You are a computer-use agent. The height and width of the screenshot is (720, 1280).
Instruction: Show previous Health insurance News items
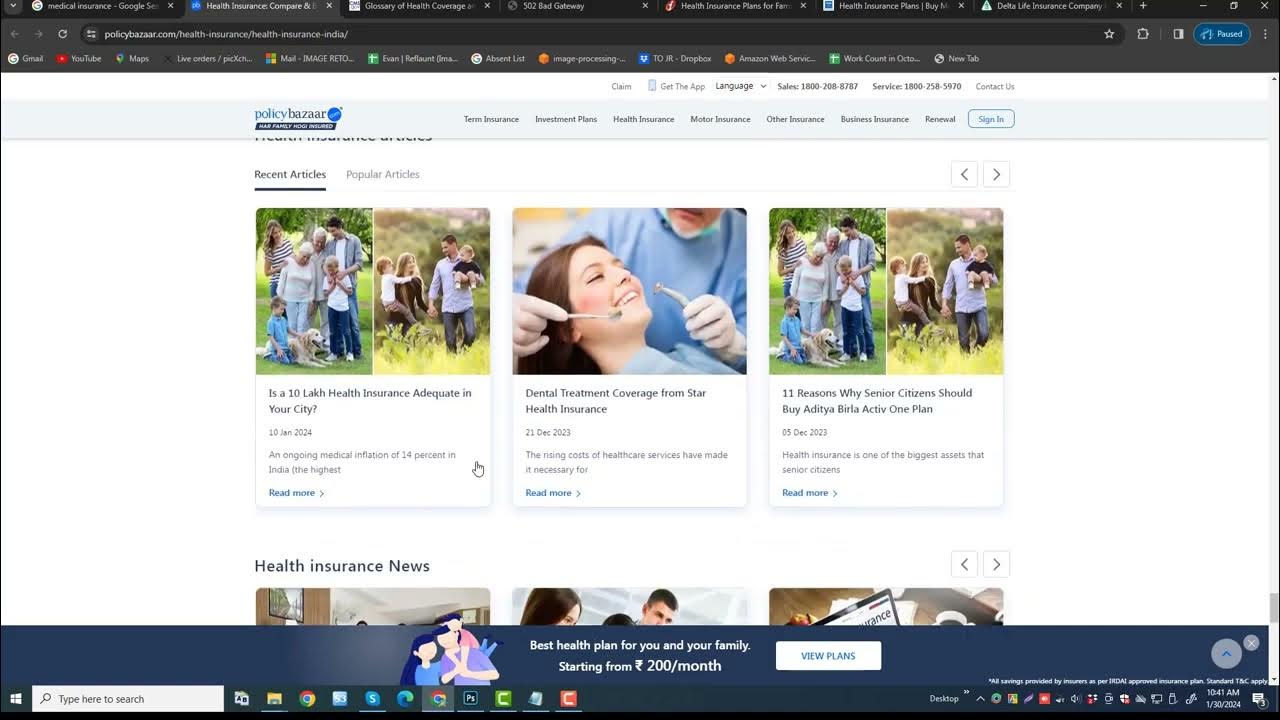tap(964, 565)
